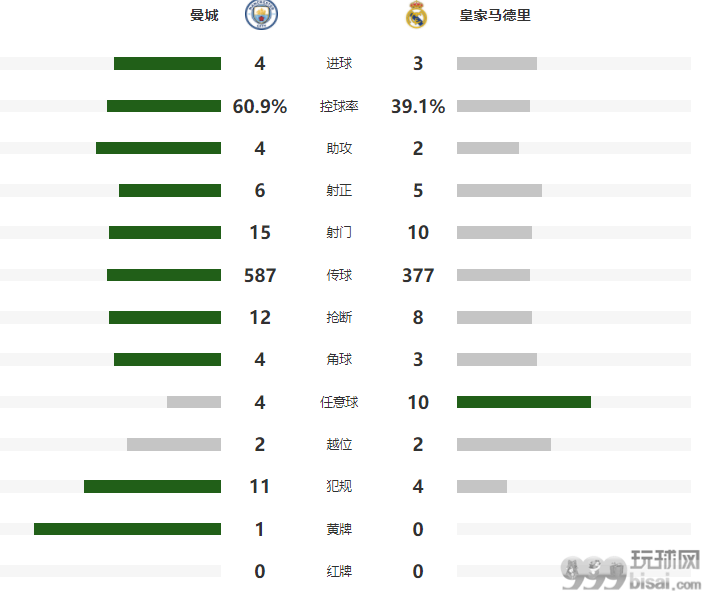Click Manchester City's green 黄牌 bar
The width and height of the screenshot is (702, 591).
point(128,529)
